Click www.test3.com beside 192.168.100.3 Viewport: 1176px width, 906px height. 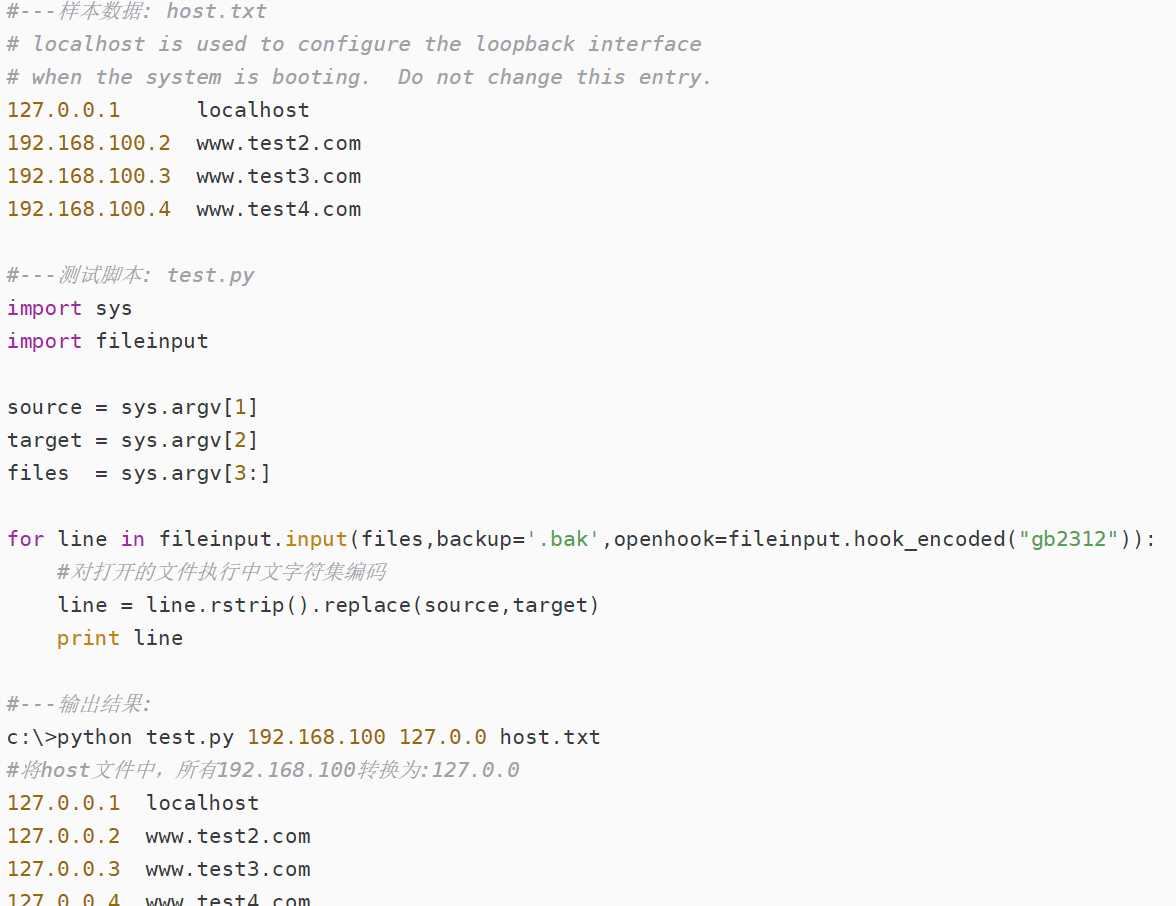(278, 176)
